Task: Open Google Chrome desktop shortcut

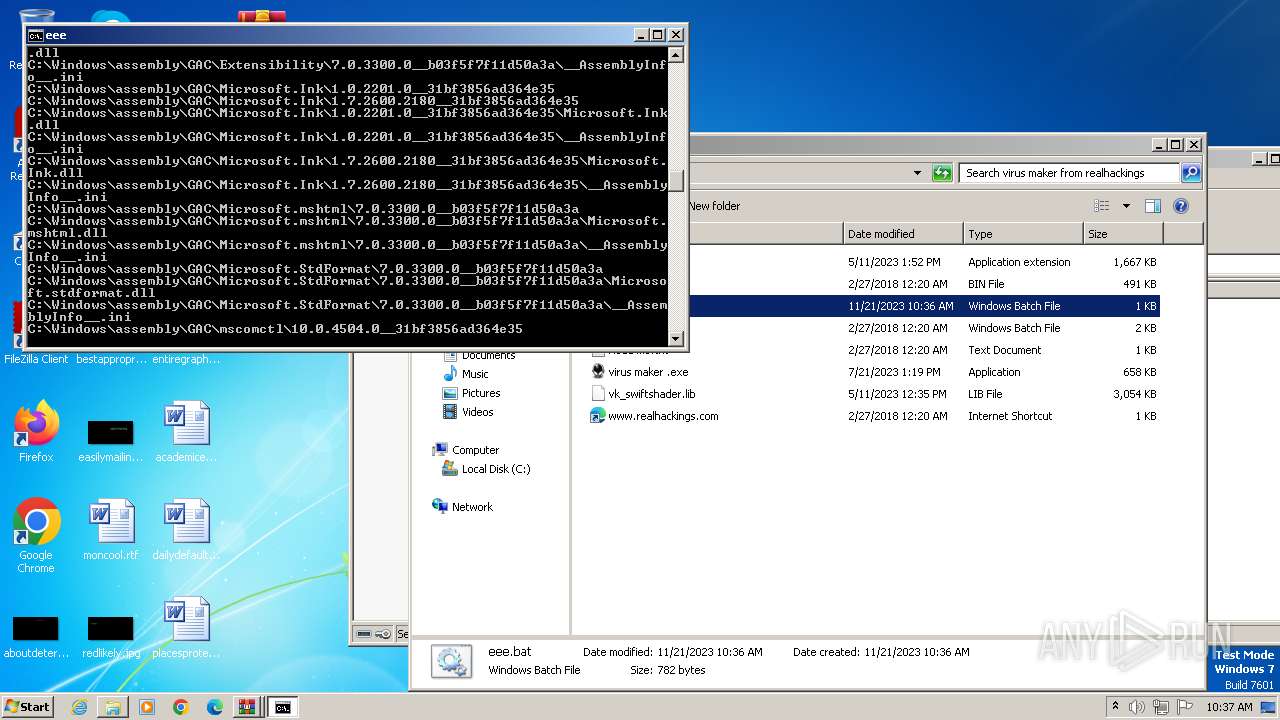Action: 36,536
